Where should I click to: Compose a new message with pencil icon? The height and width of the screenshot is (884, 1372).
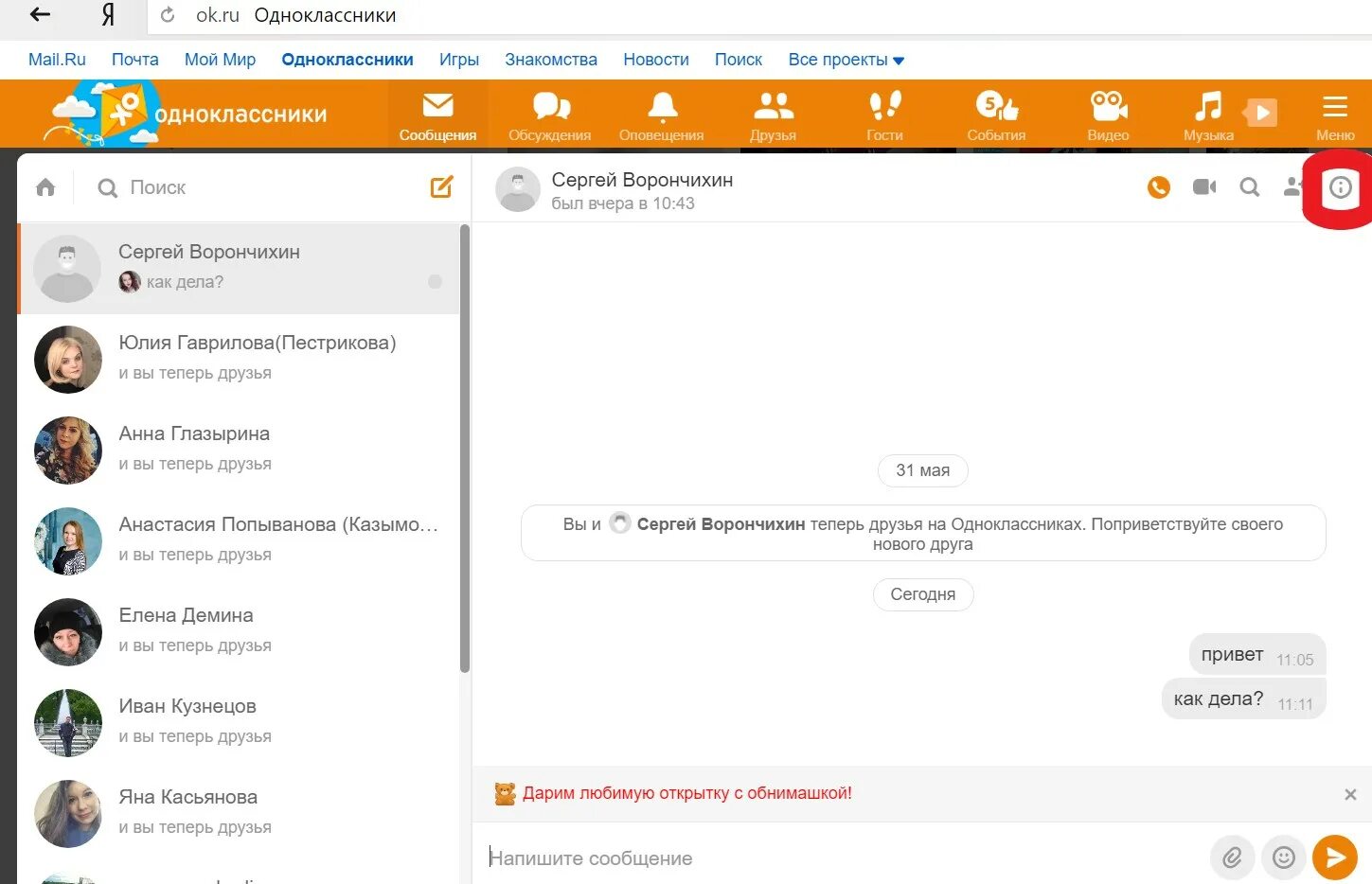point(442,186)
